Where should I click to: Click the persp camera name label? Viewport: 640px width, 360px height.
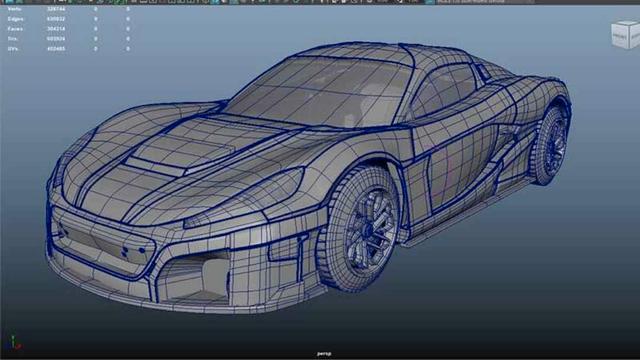tap(324, 353)
